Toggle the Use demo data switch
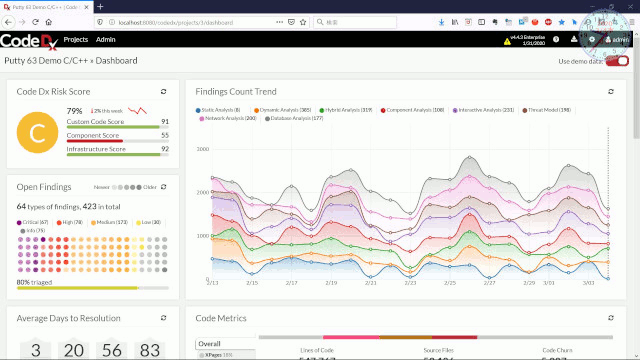The height and width of the screenshot is (360, 640). tap(617, 61)
